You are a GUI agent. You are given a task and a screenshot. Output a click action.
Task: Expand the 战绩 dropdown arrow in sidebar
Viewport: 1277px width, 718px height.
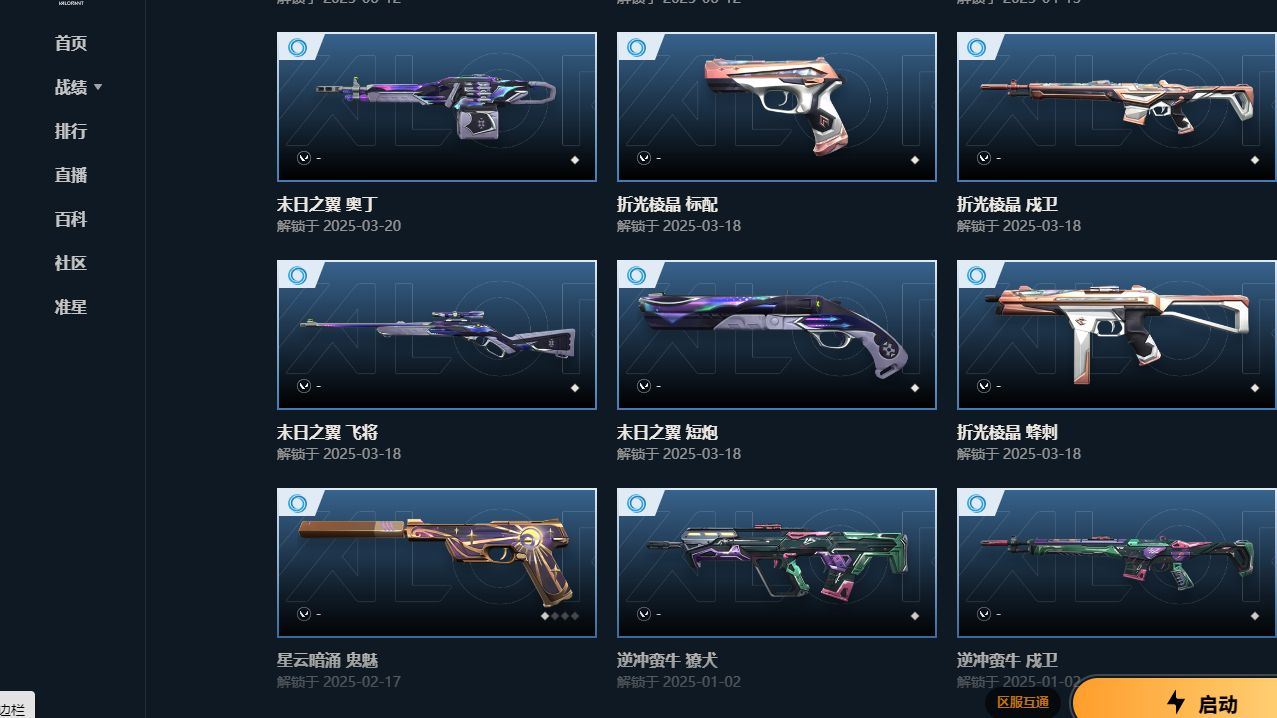click(x=98, y=88)
